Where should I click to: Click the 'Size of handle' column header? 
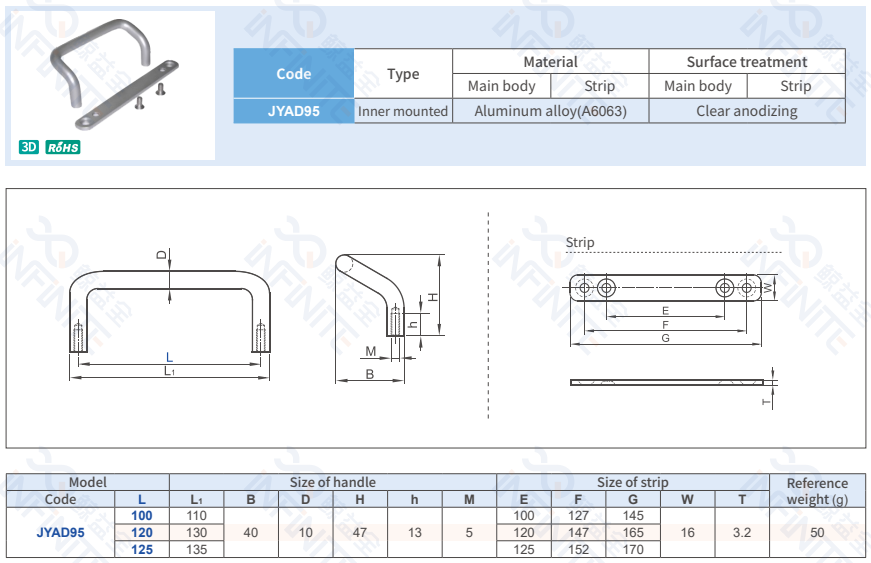332,482
